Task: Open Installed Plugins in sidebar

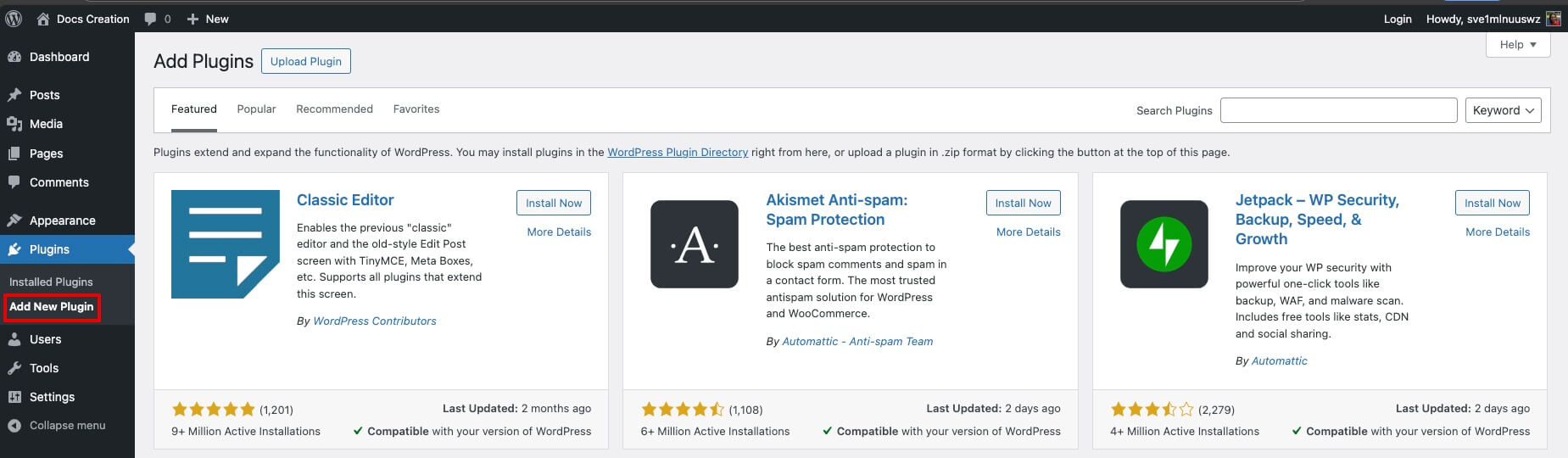Action: point(51,282)
